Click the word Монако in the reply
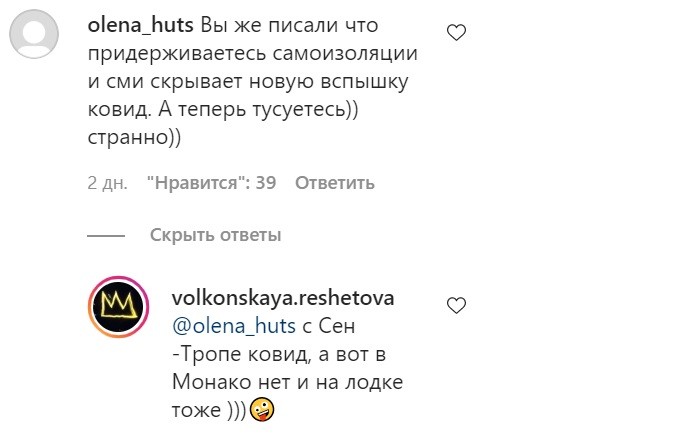 click(212, 382)
